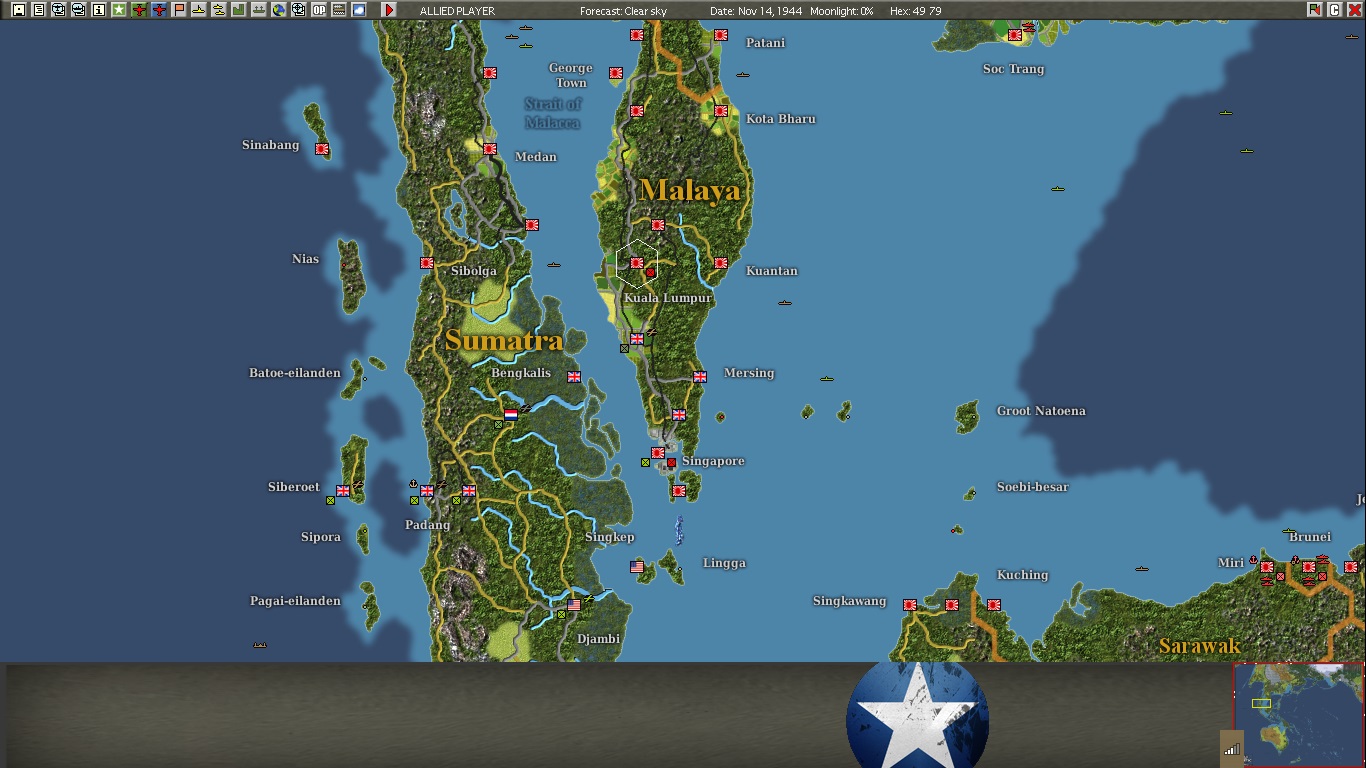Select British flag at Siberoet
Viewport: 1366px width, 768px height.
(343, 491)
